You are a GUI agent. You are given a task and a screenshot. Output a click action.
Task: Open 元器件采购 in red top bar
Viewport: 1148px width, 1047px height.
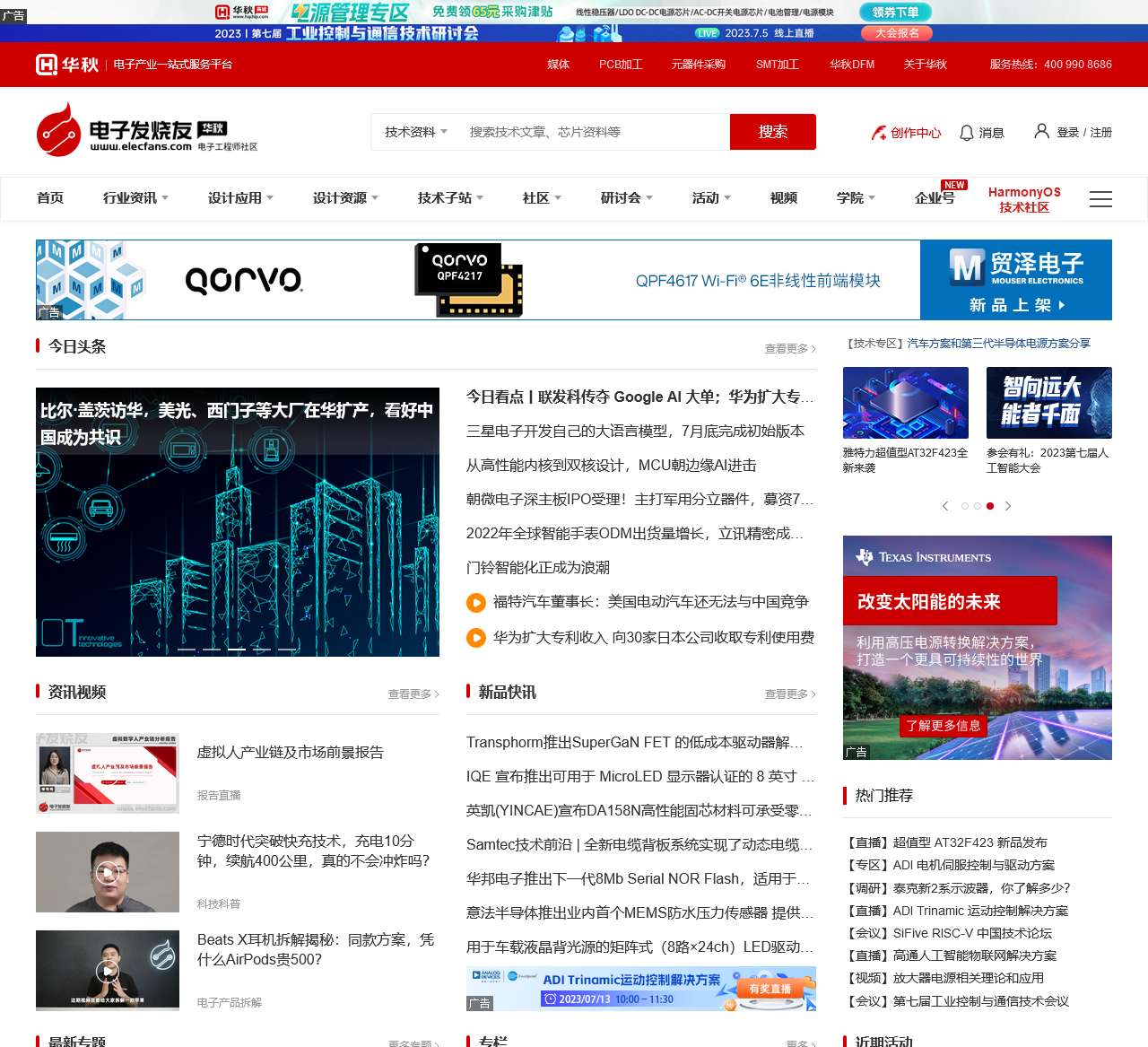698,65
